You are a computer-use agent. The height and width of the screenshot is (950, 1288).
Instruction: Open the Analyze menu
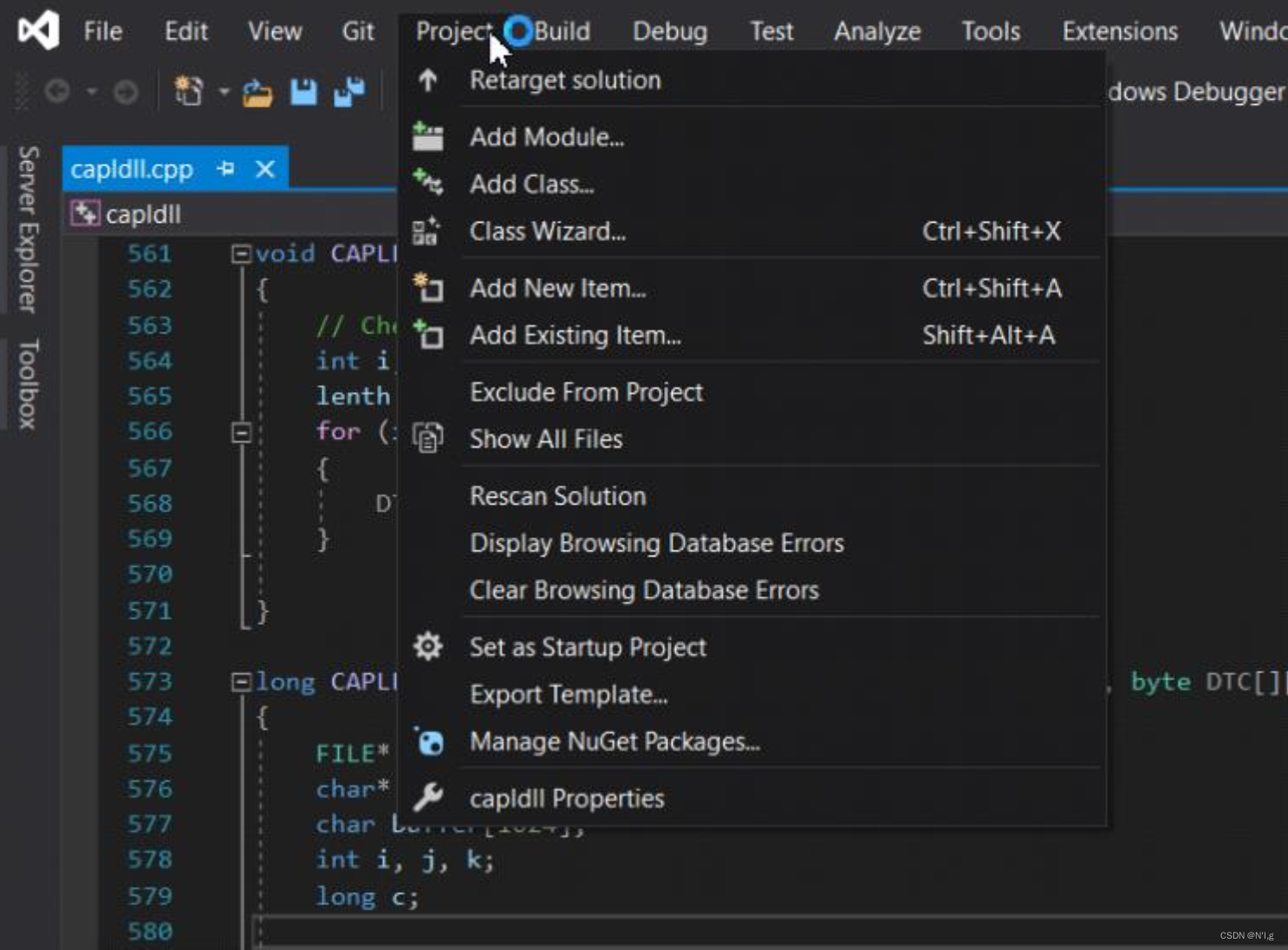pos(877,31)
